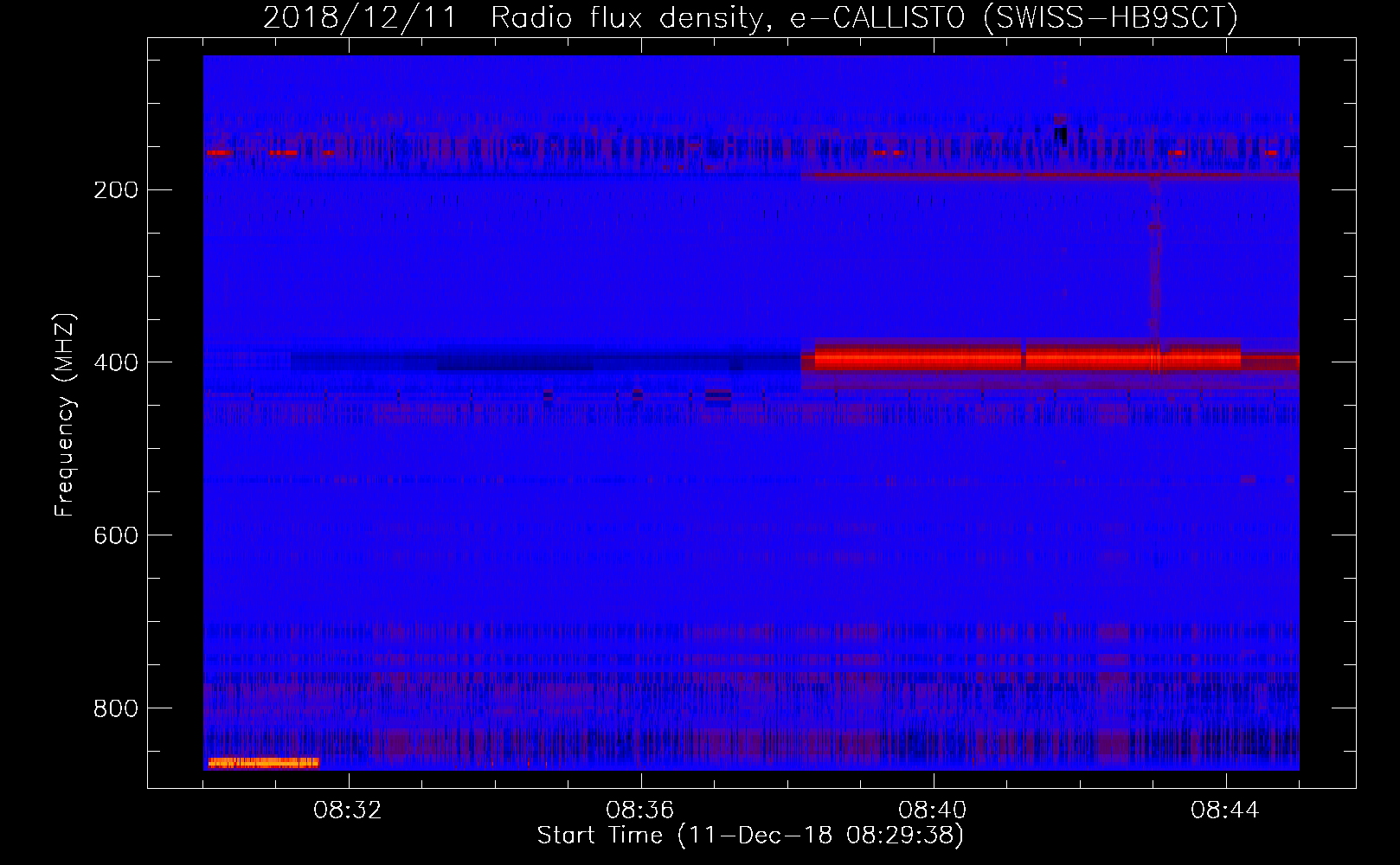Click the 'Start Time (11-Dec-18 08:29:38)' label
Image resolution: width=1400 pixels, height=865 pixels.
tap(750, 836)
